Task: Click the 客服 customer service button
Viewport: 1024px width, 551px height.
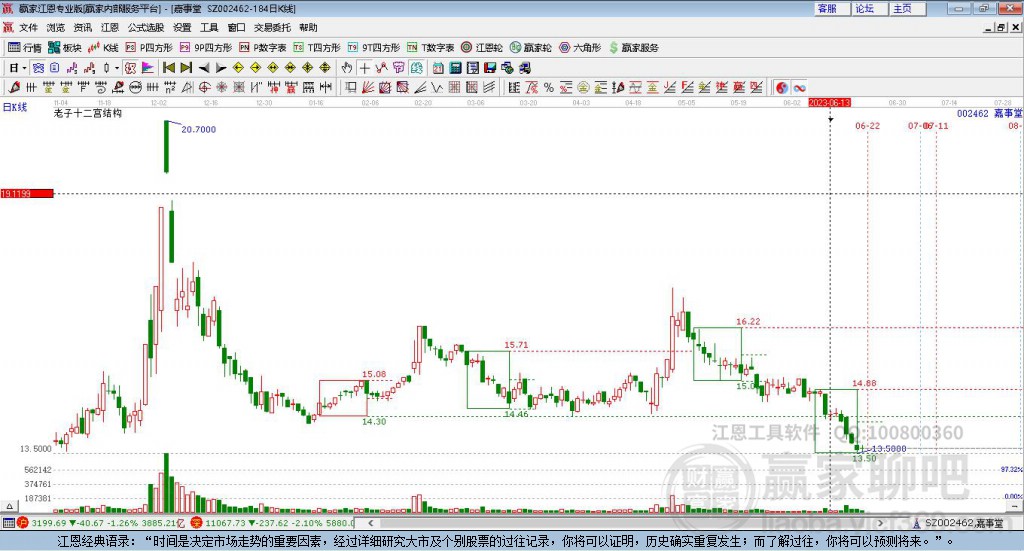Action: point(832,8)
